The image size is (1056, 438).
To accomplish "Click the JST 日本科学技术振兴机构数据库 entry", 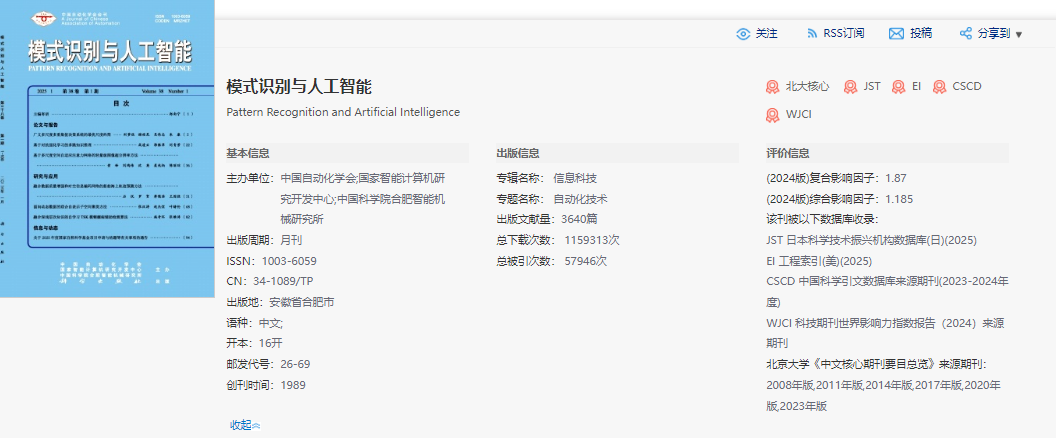I will click(x=871, y=241).
